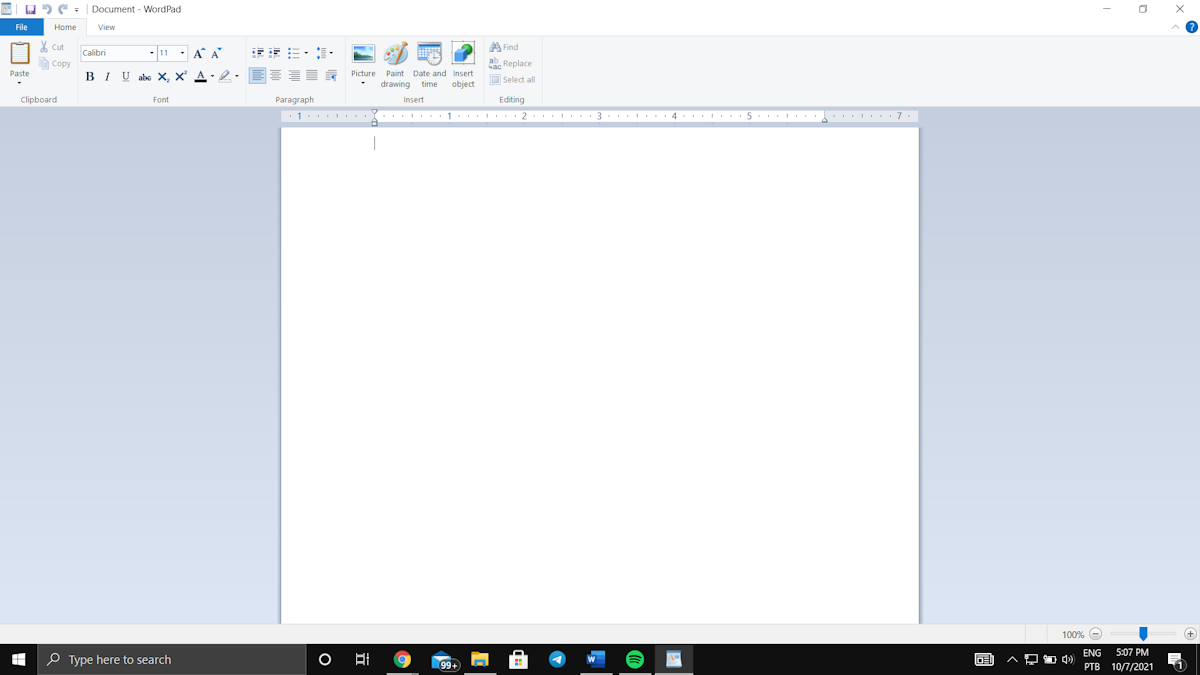The height and width of the screenshot is (675, 1200).
Task: Open the File menu
Action: click(x=21, y=27)
